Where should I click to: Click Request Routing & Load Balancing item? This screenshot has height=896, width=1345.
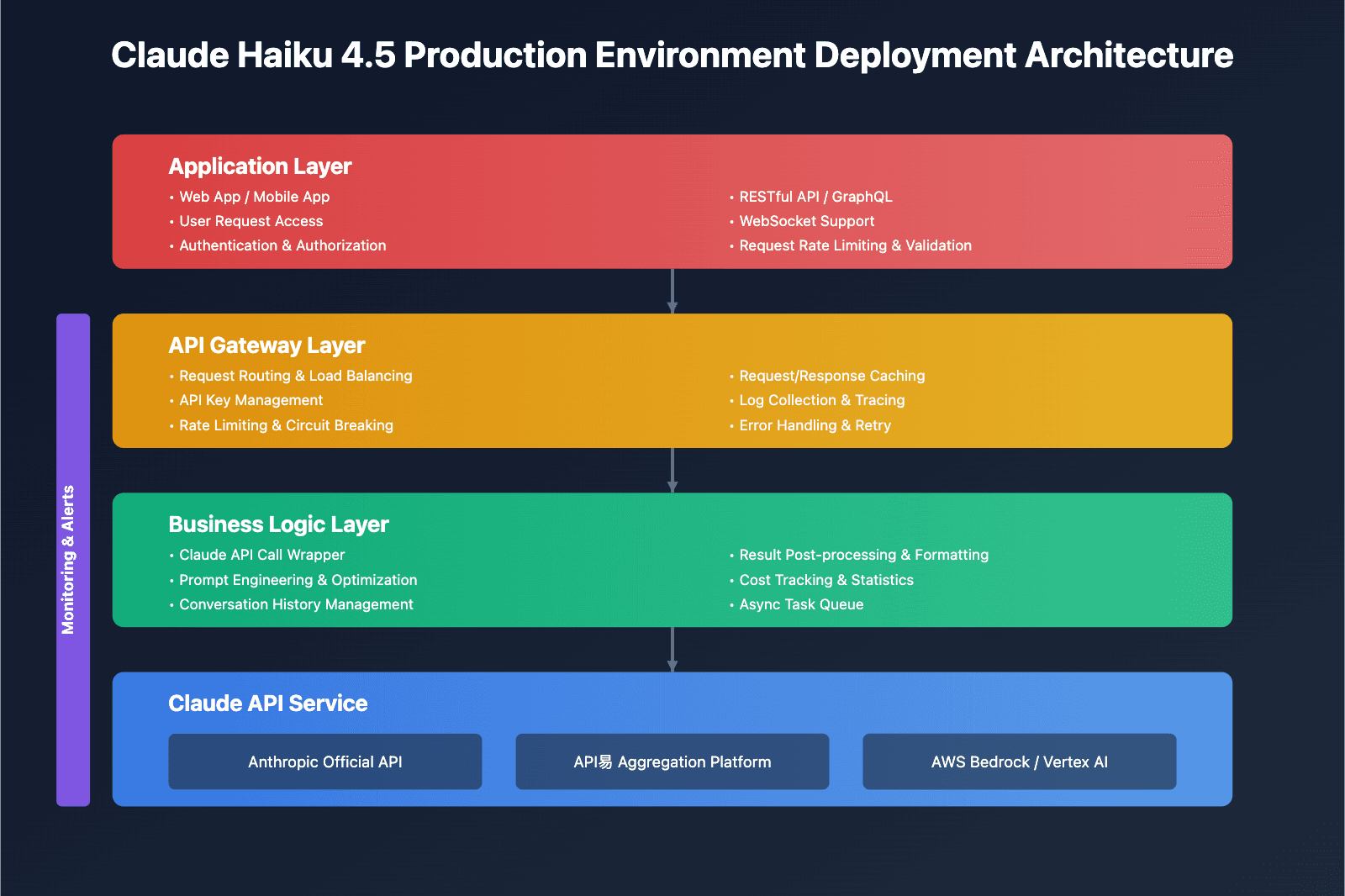click(295, 376)
